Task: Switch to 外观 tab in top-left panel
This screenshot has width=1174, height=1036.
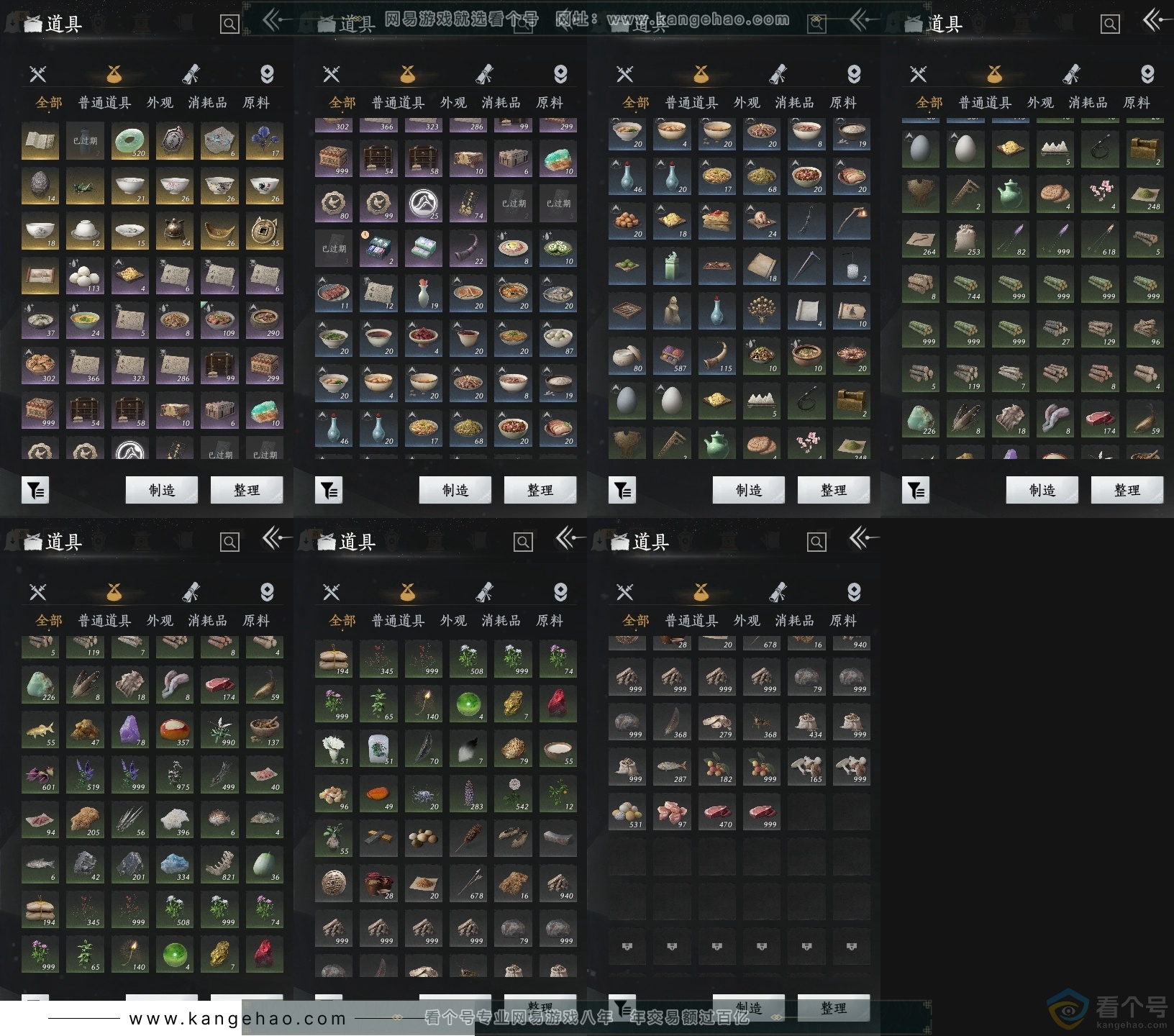Action: pyautogui.click(x=160, y=103)
